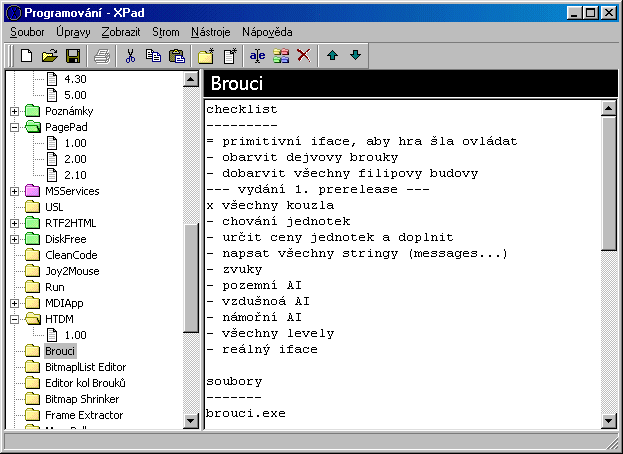The height and width of the screenshot is (454, 623).
Task: Select the Joy2Mouse tree item
Action: pyautogui.click(x=72, y=271)
